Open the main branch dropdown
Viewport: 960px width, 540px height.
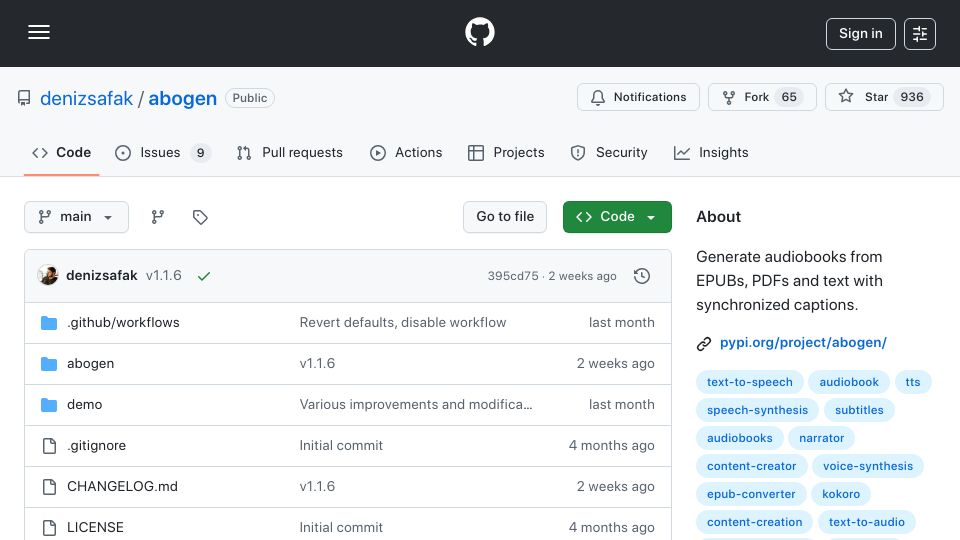[x=77, y=217]
